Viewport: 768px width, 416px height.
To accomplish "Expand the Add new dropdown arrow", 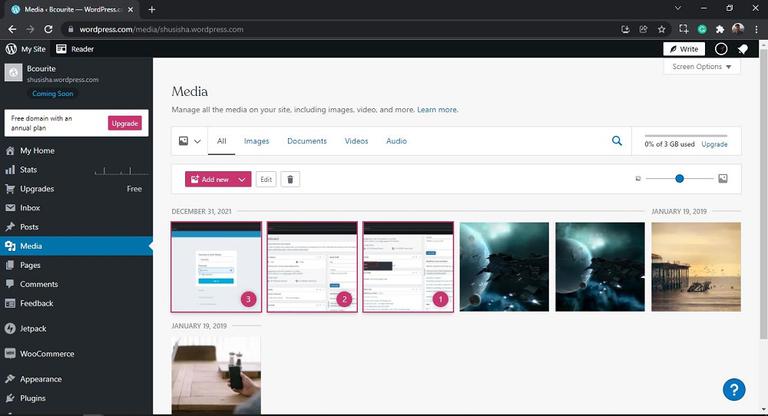I will (x=242, y=179).
